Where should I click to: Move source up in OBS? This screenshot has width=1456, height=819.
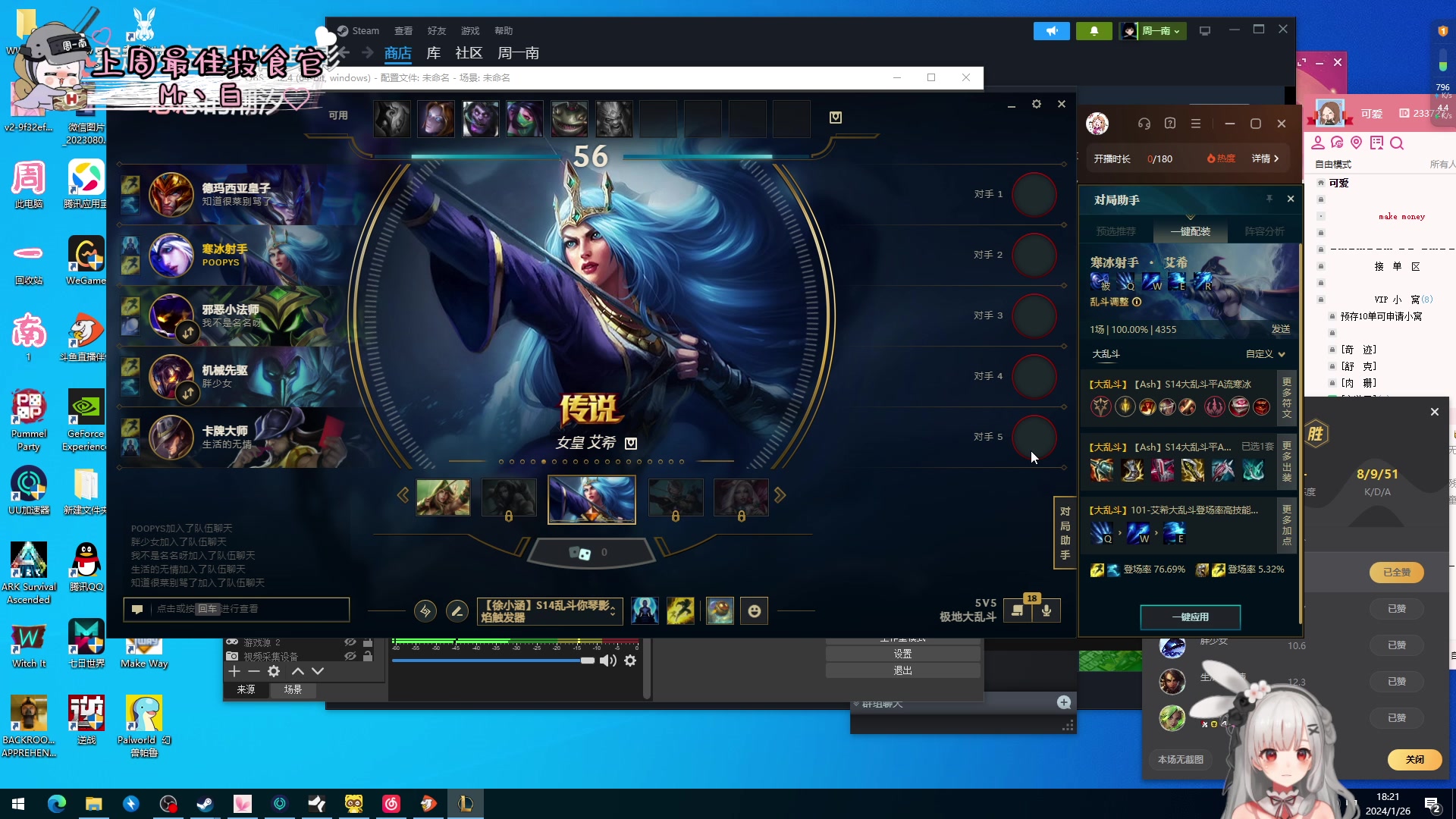(298, 672)
